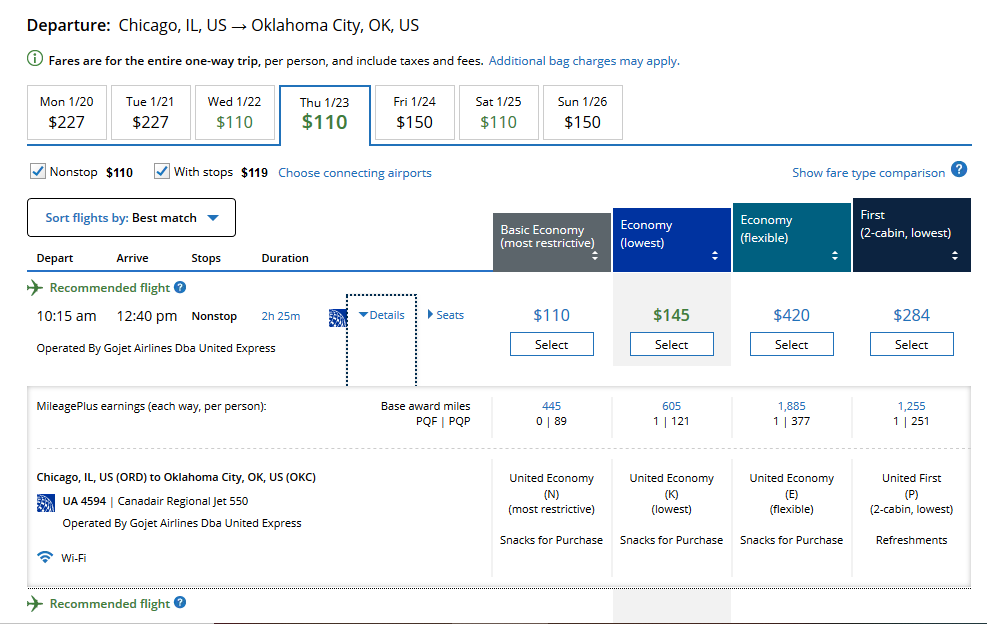Image resolution: width=987 pixels, height=624 pixels.
Task: Select the $420 Economy (flexible) fare
Action: pyautogui.click(x=791, y=344)
